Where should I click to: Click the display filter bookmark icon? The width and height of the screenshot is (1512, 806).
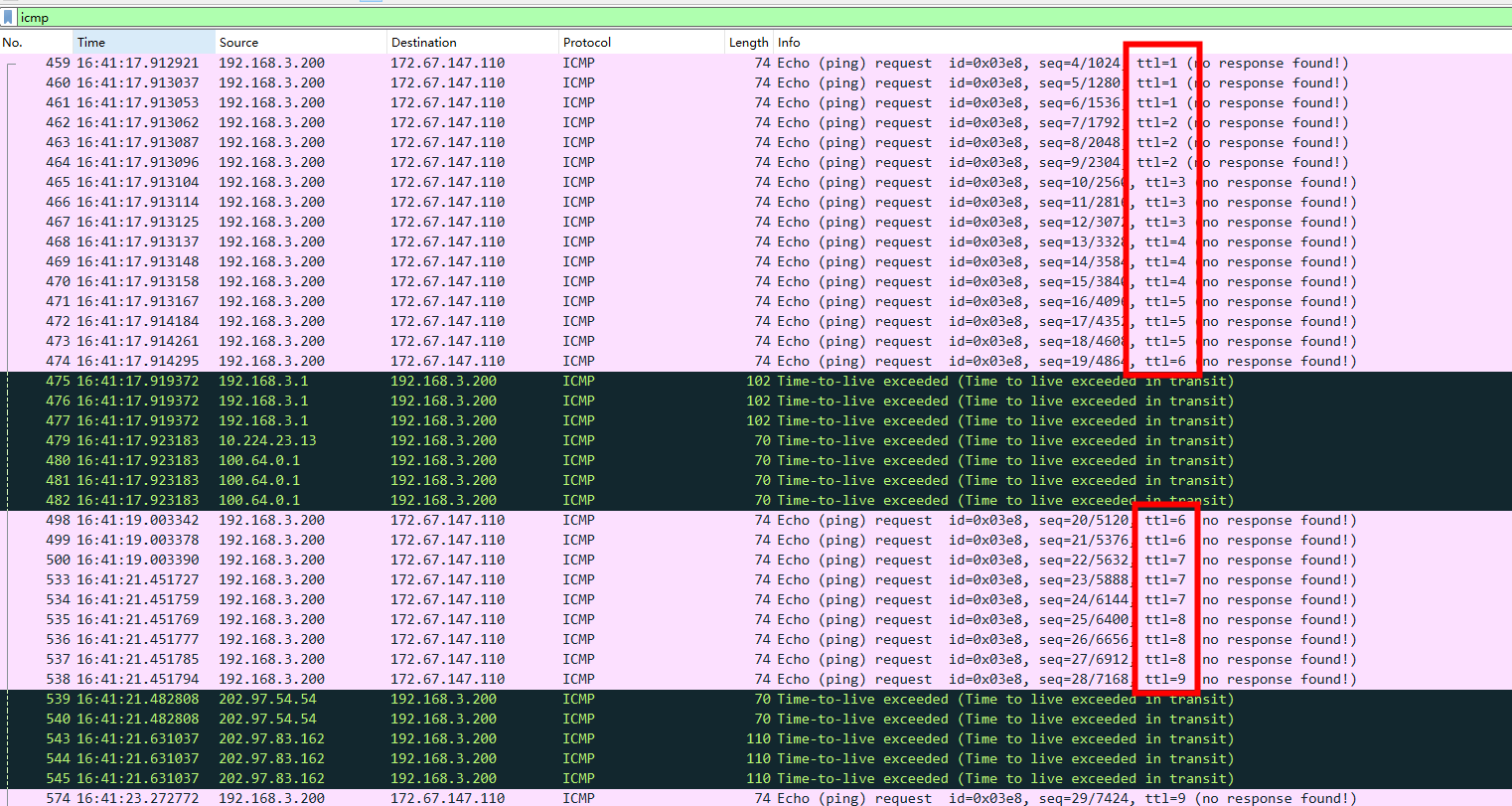pos(8,17)
